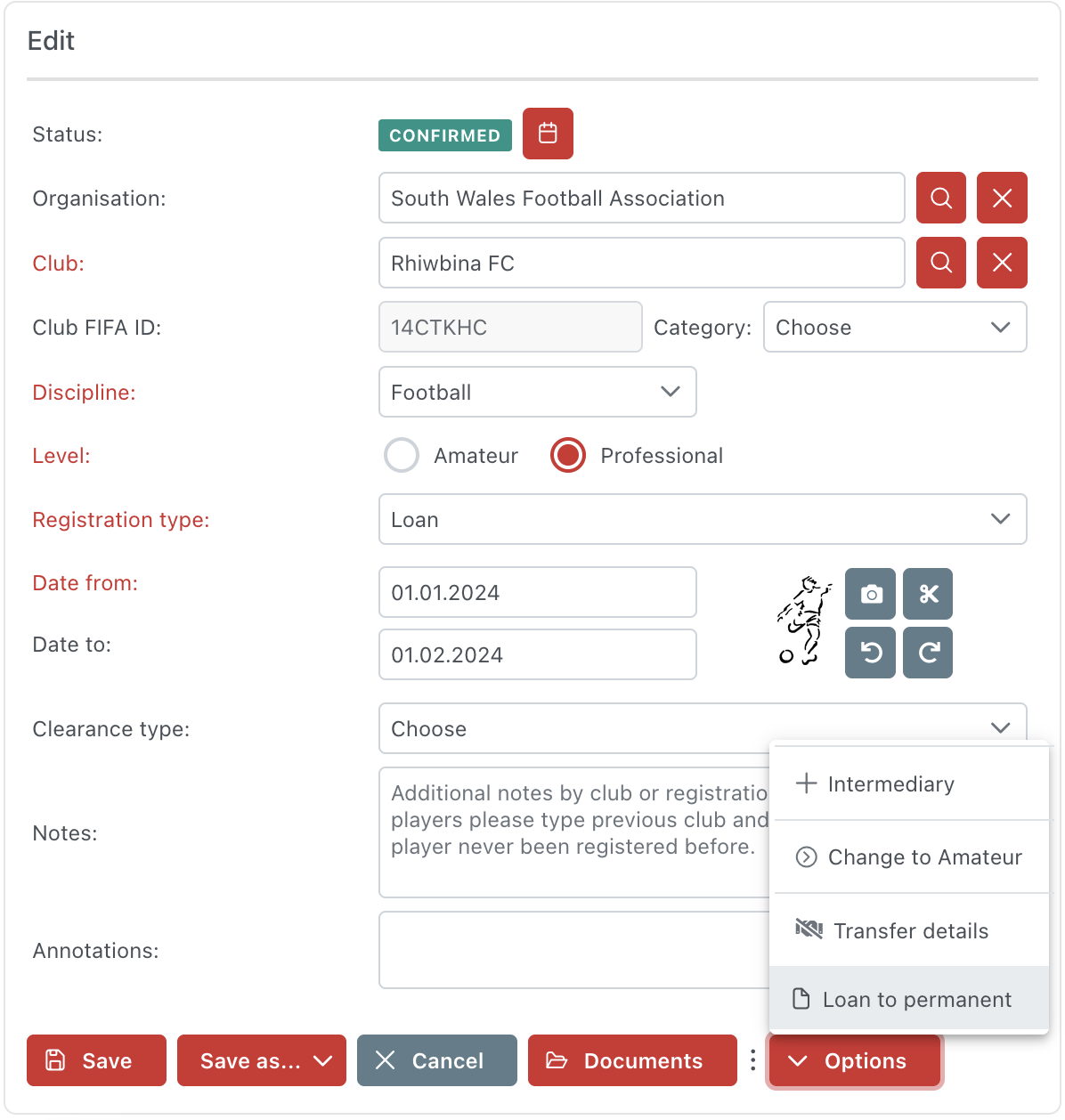The image size is (1065, 1120).
Task: Click into the Date from field
Action: [537, 592]
